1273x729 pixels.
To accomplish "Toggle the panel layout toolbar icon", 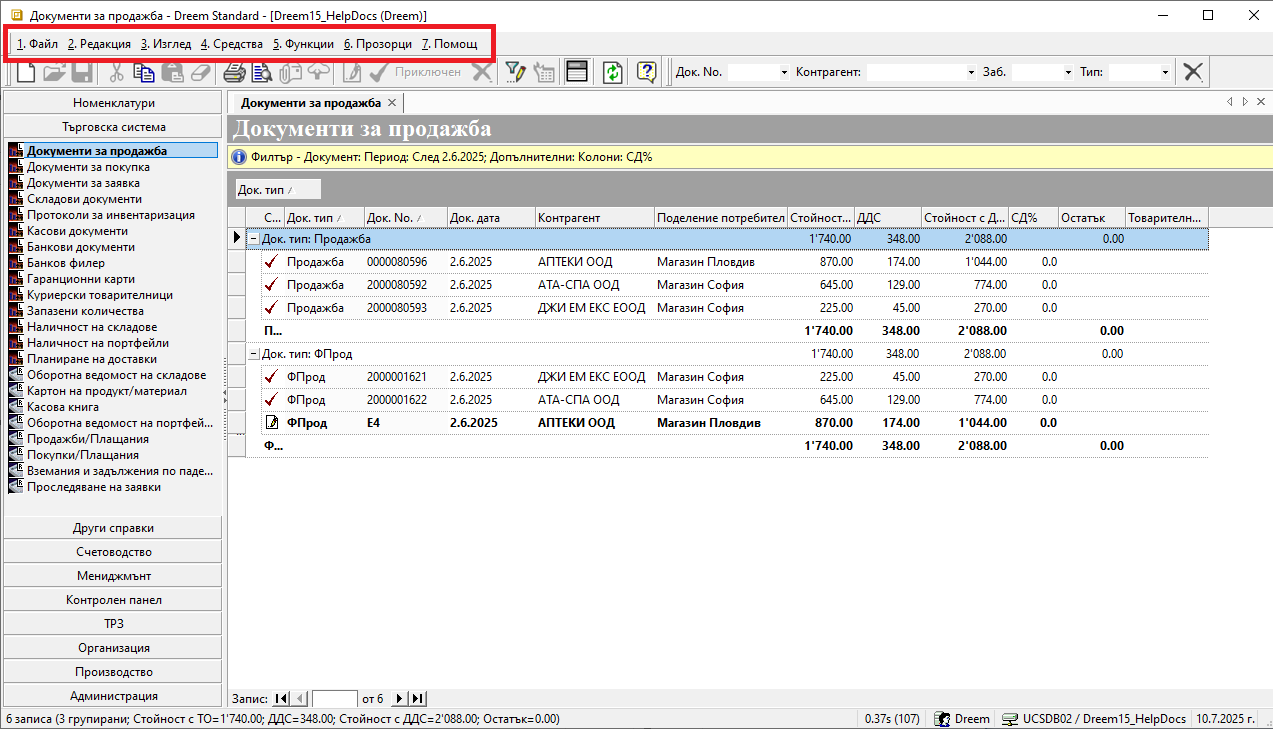I will [576, 72].
